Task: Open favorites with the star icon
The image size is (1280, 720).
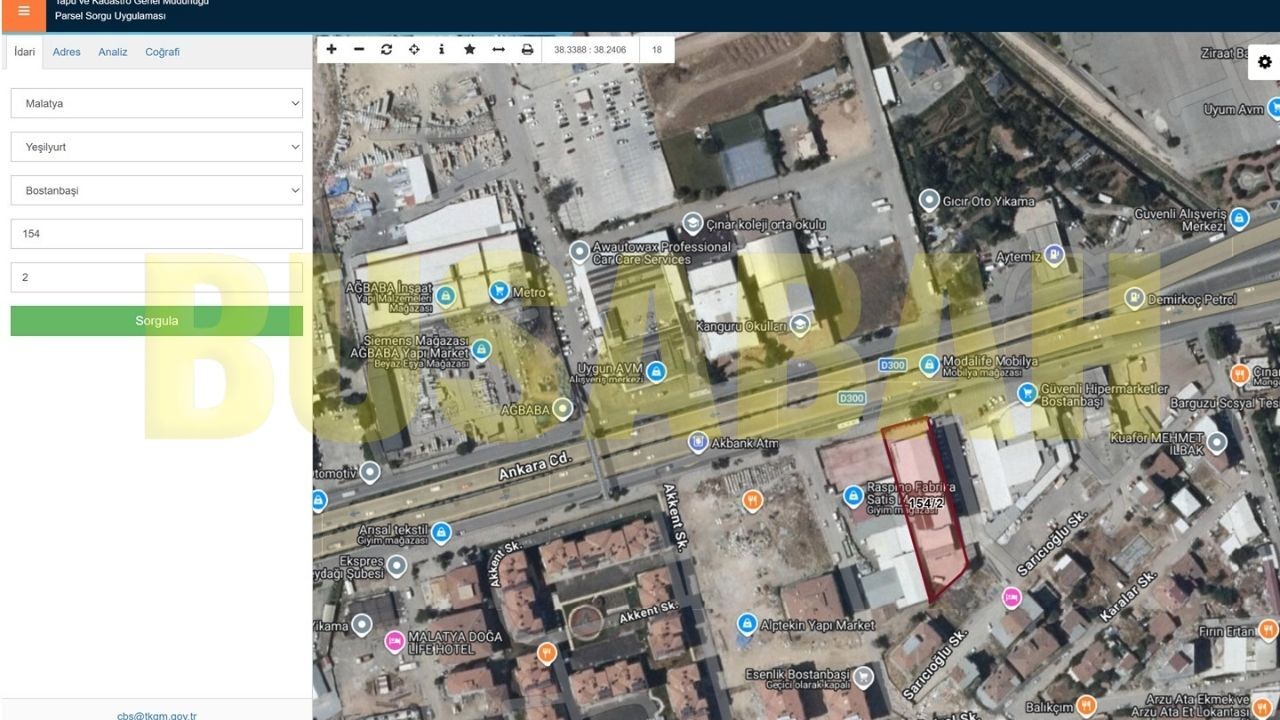Action: pyautogui.click(x=469, y=49)
